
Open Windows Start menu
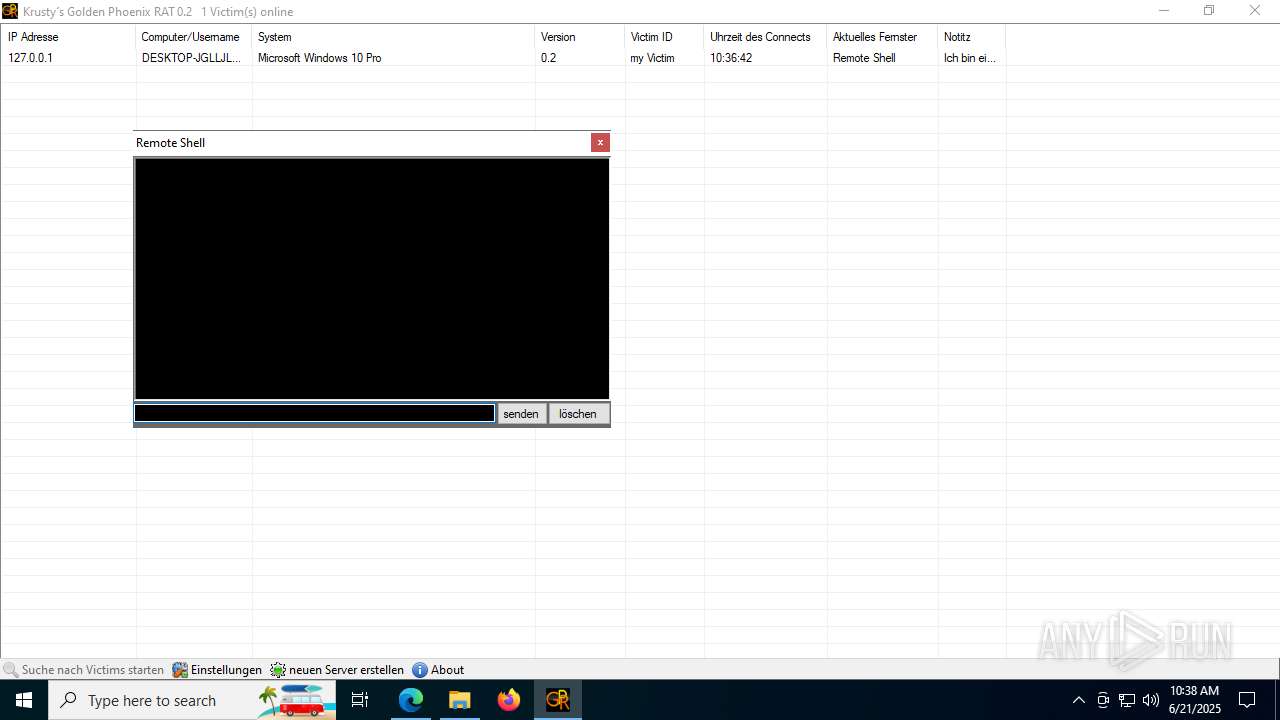(24, 700)
